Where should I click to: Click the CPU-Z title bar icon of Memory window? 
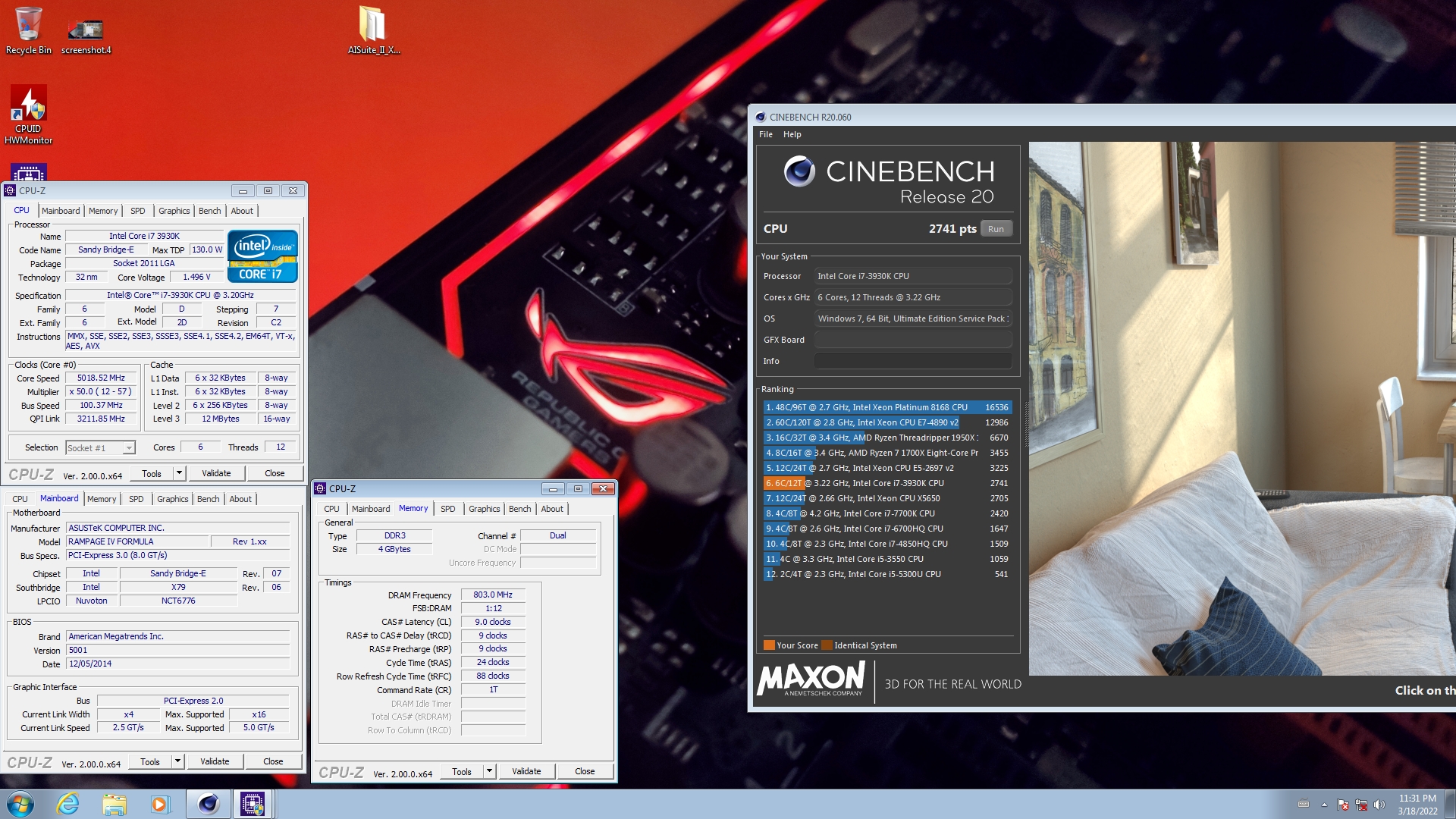click(320, 488)
